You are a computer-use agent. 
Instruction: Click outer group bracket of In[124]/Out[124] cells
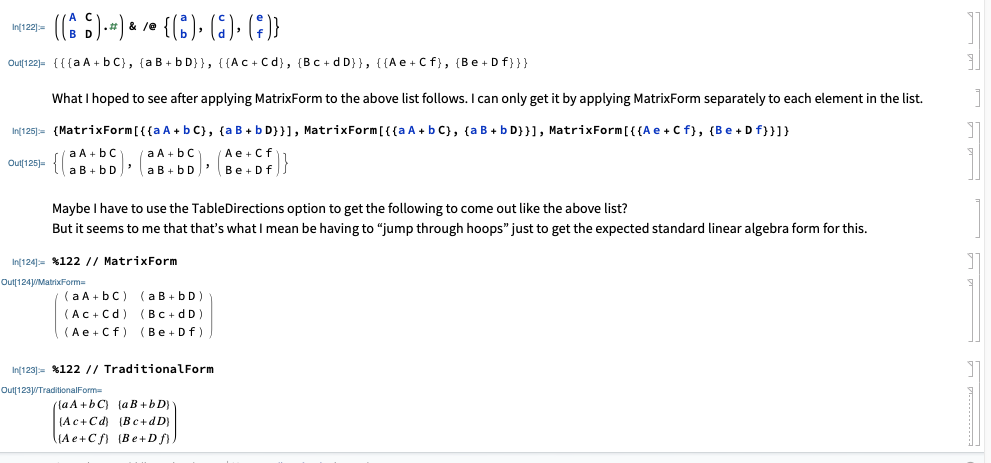[x=978, y=298]
